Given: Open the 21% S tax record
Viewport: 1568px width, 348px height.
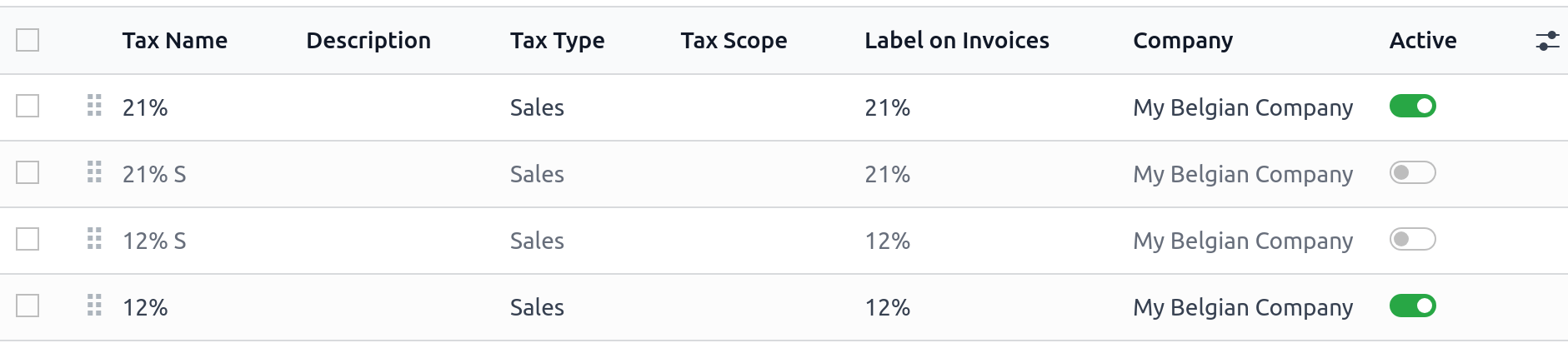Looking at the screenshot, I should (154, 174).
